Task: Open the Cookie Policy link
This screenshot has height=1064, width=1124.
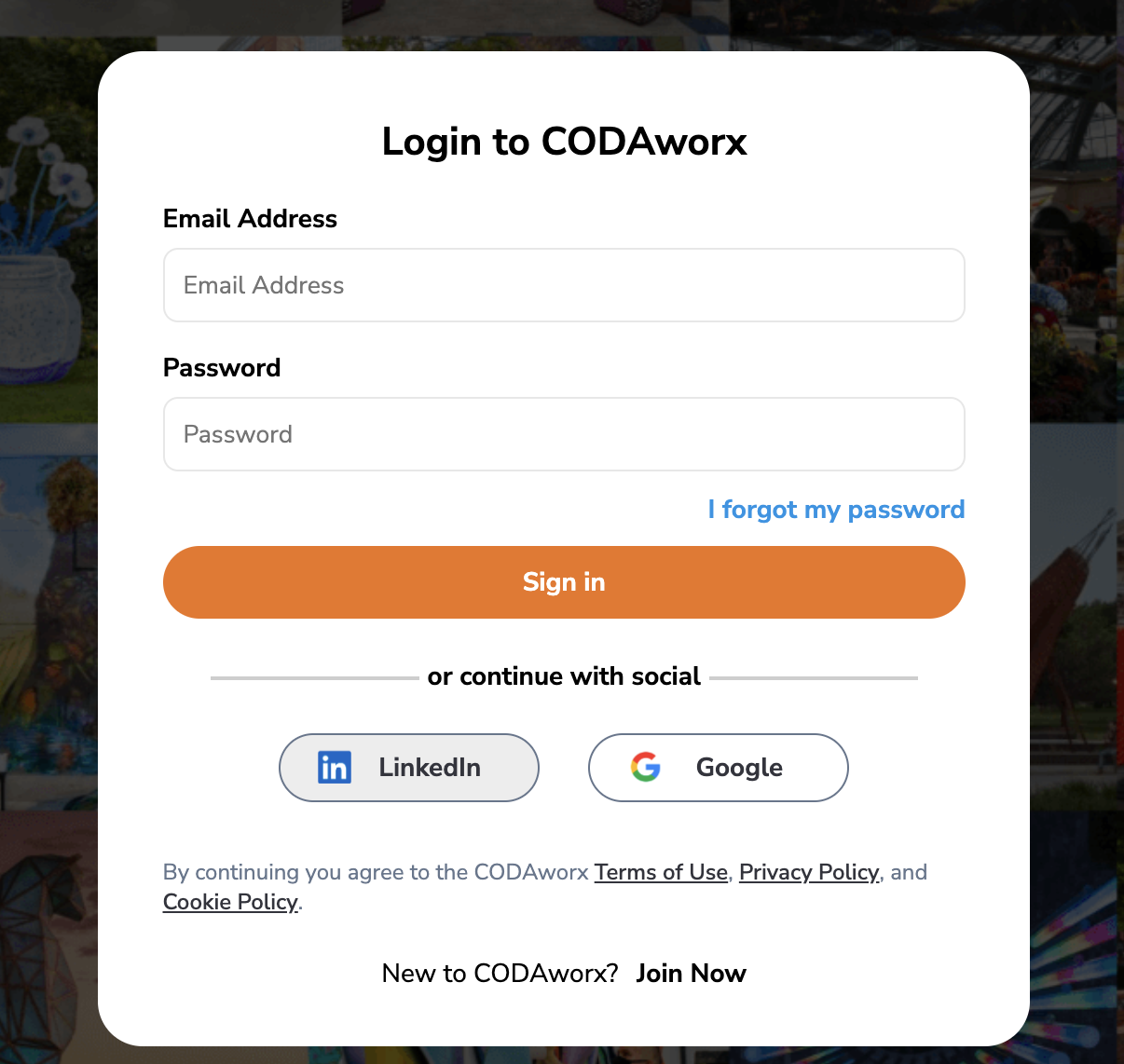Action: click(x=230, y=902)
